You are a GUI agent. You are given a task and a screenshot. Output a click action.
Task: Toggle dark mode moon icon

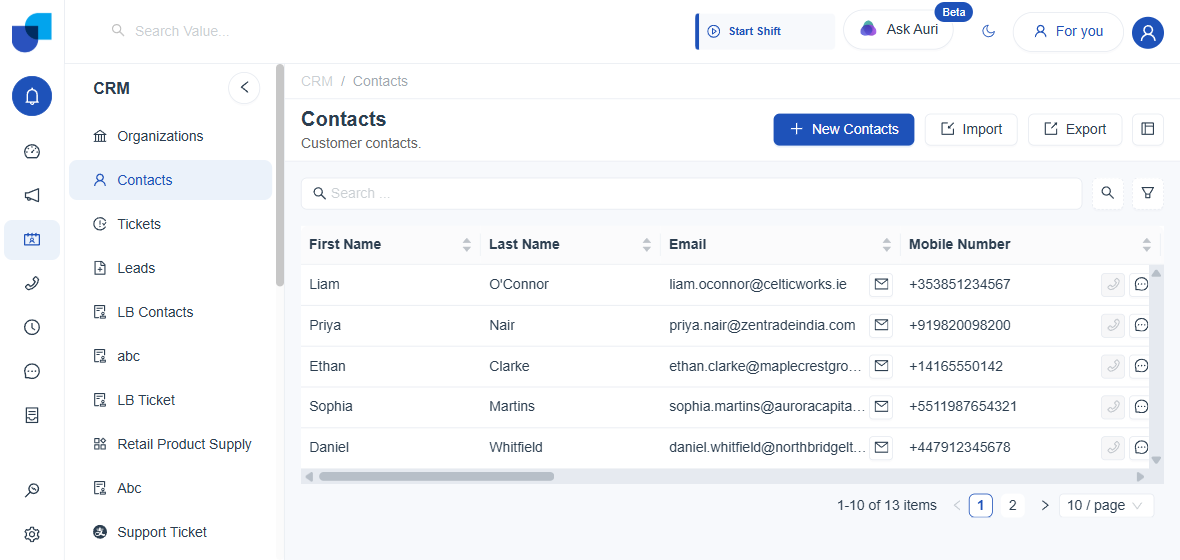click(x=989, y=32)
